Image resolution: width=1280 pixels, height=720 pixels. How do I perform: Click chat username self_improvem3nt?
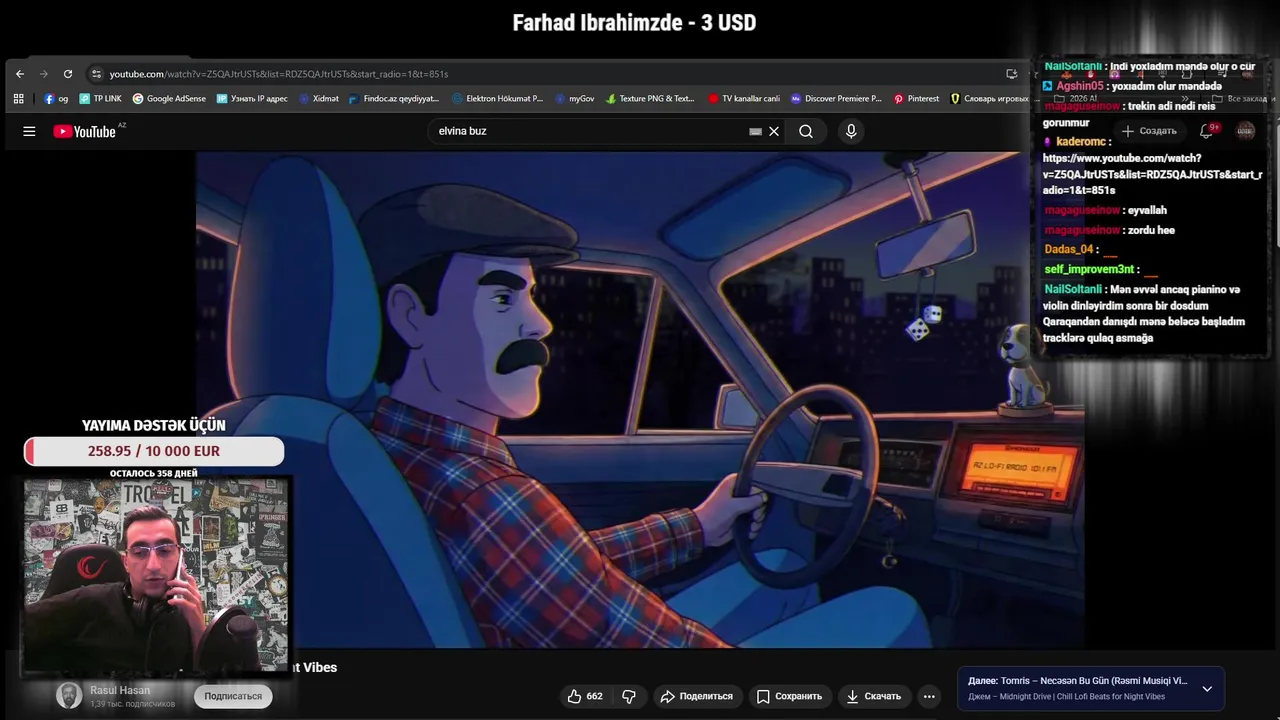(x=1089, y=270)
